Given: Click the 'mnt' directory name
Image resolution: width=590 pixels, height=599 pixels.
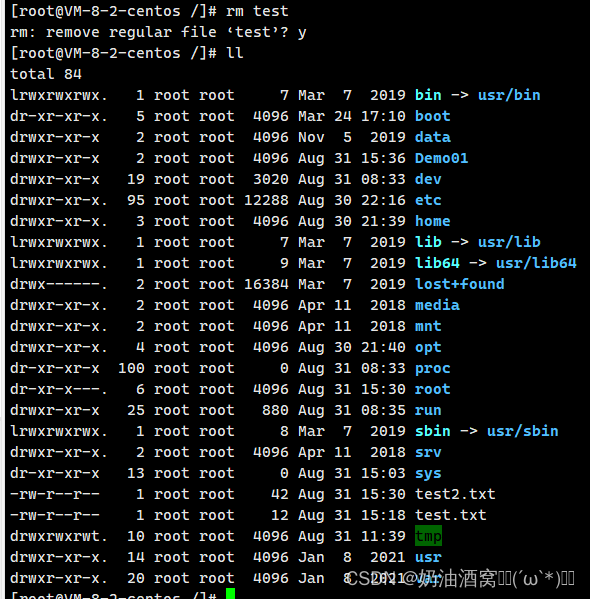Looking at the screenshot, I should tap(428, 326).
